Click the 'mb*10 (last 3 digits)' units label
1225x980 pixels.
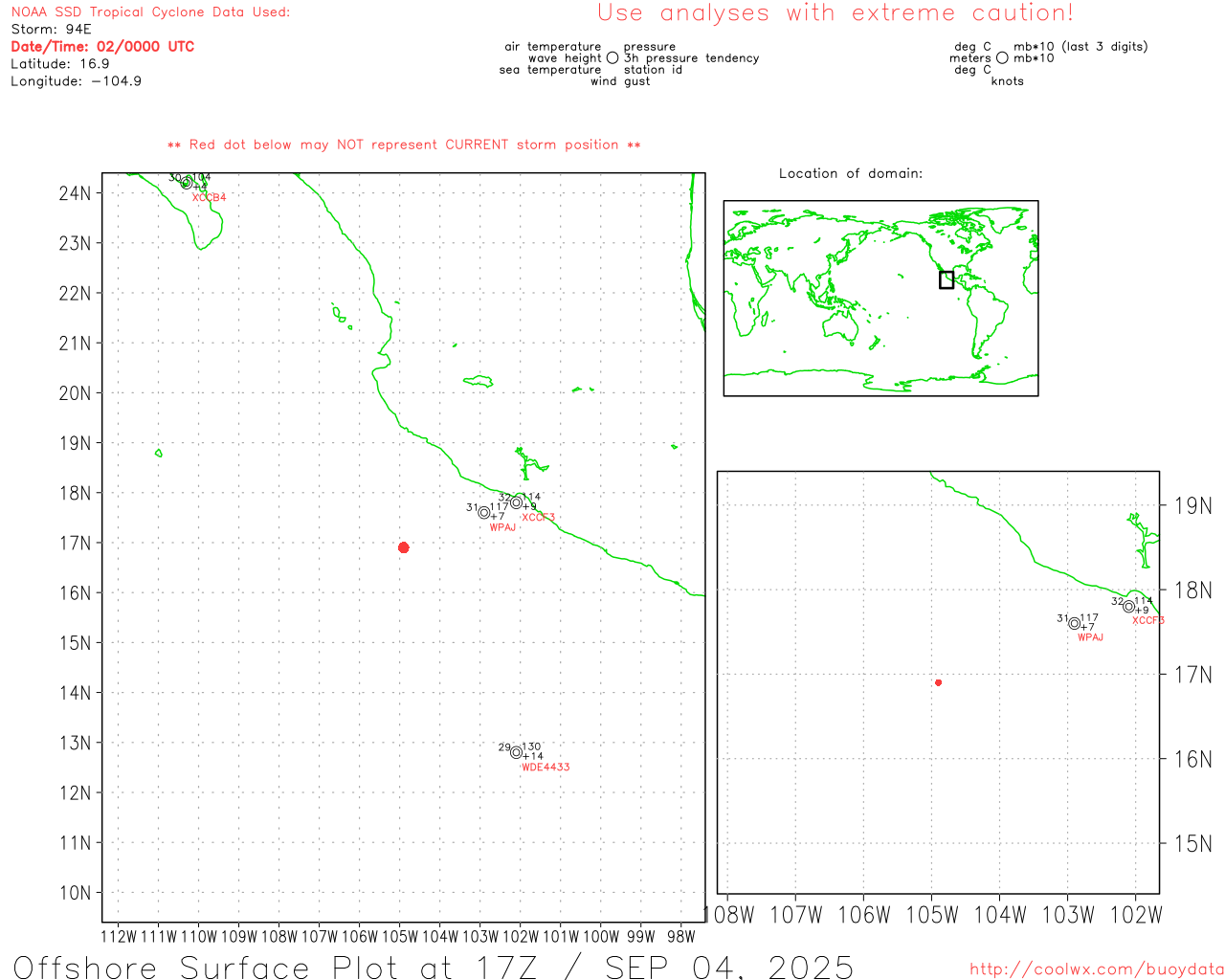coord(1080,46)
